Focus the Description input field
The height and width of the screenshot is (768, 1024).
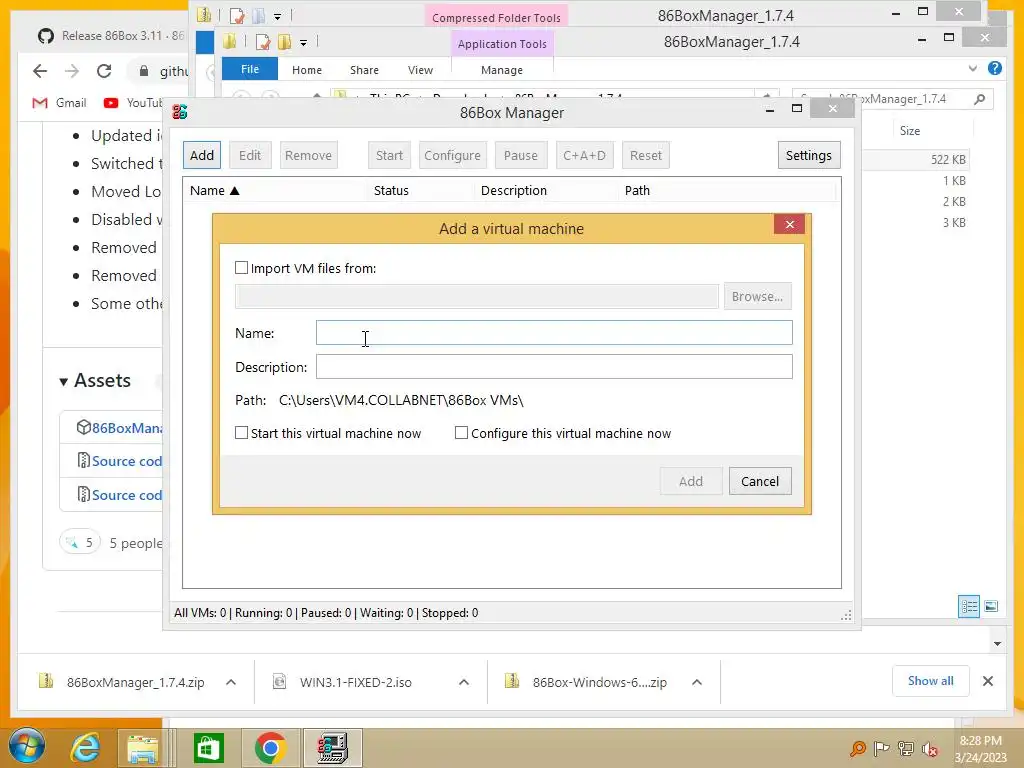(554, 366)
